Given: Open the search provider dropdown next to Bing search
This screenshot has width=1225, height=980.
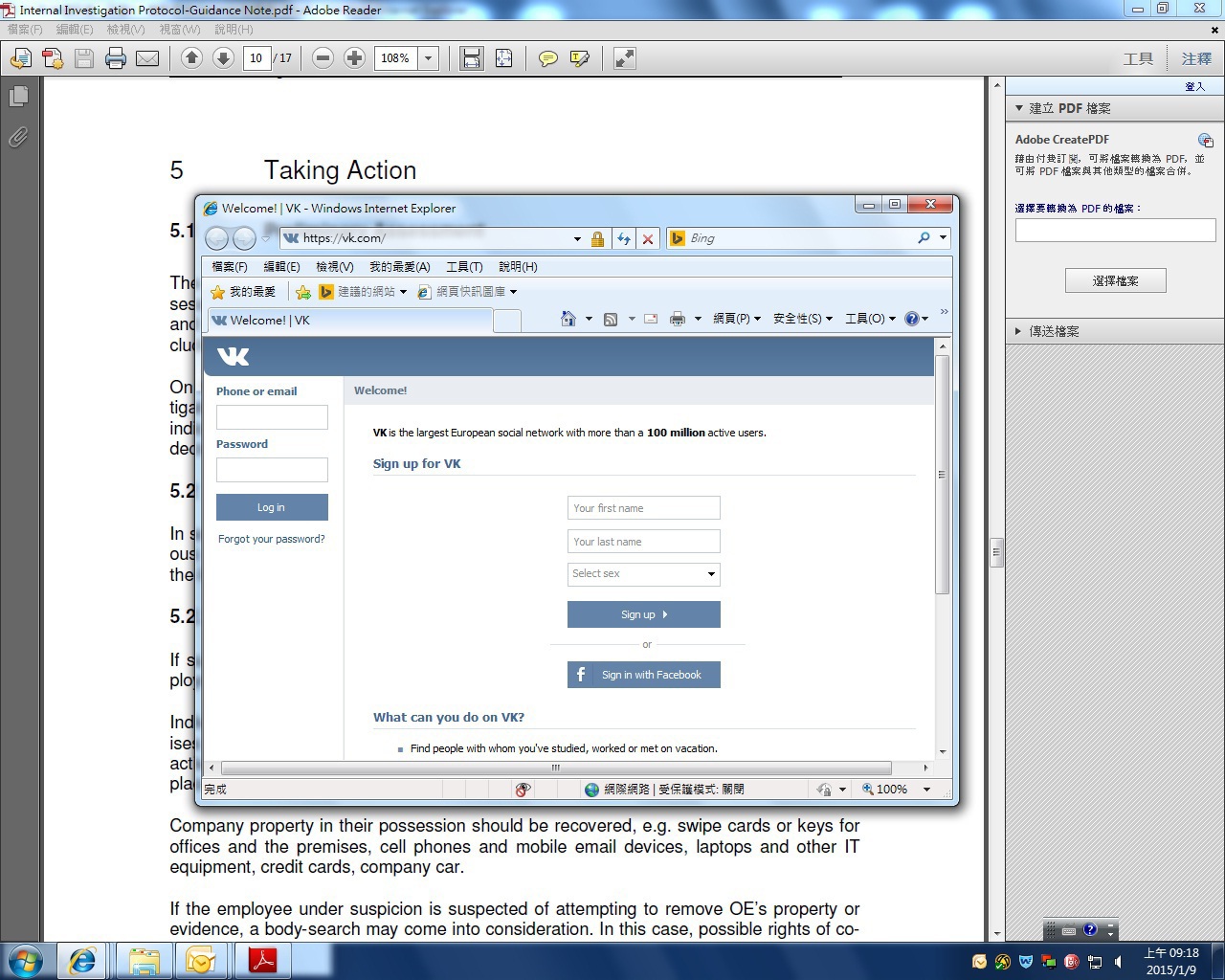Looking at the screenshot, I should click(x=943, y=238).
